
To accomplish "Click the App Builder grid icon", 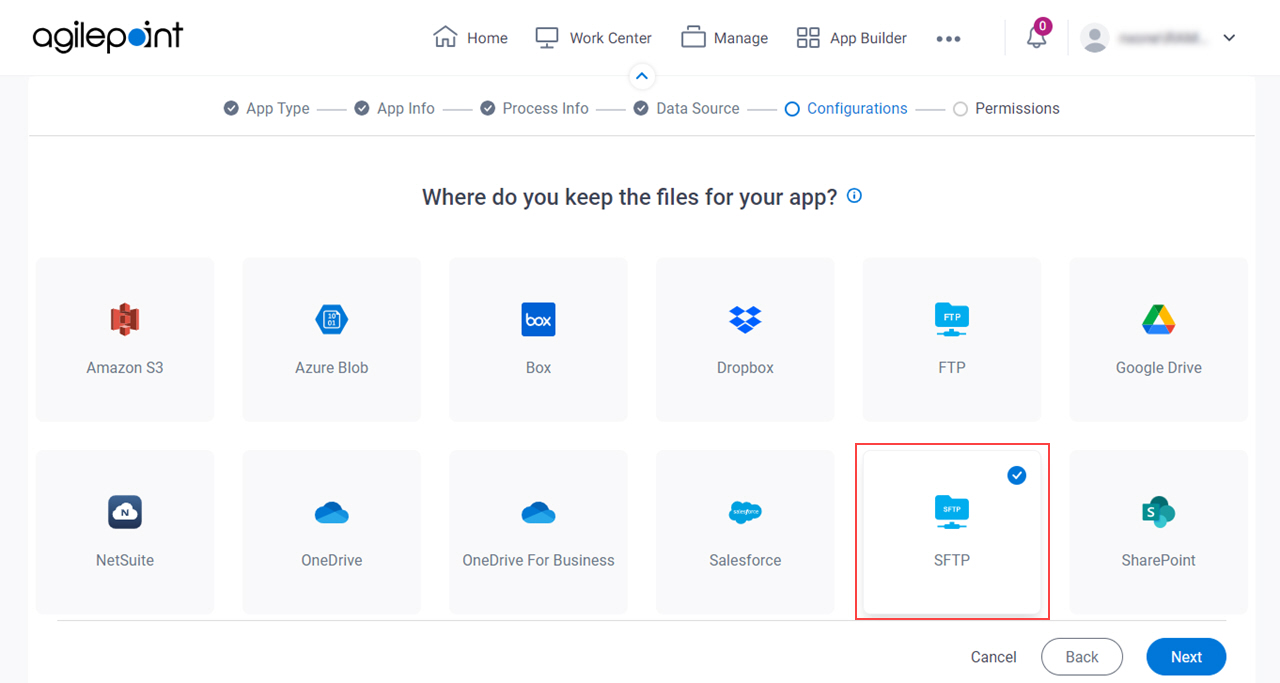I will click(x=808, y=38).
